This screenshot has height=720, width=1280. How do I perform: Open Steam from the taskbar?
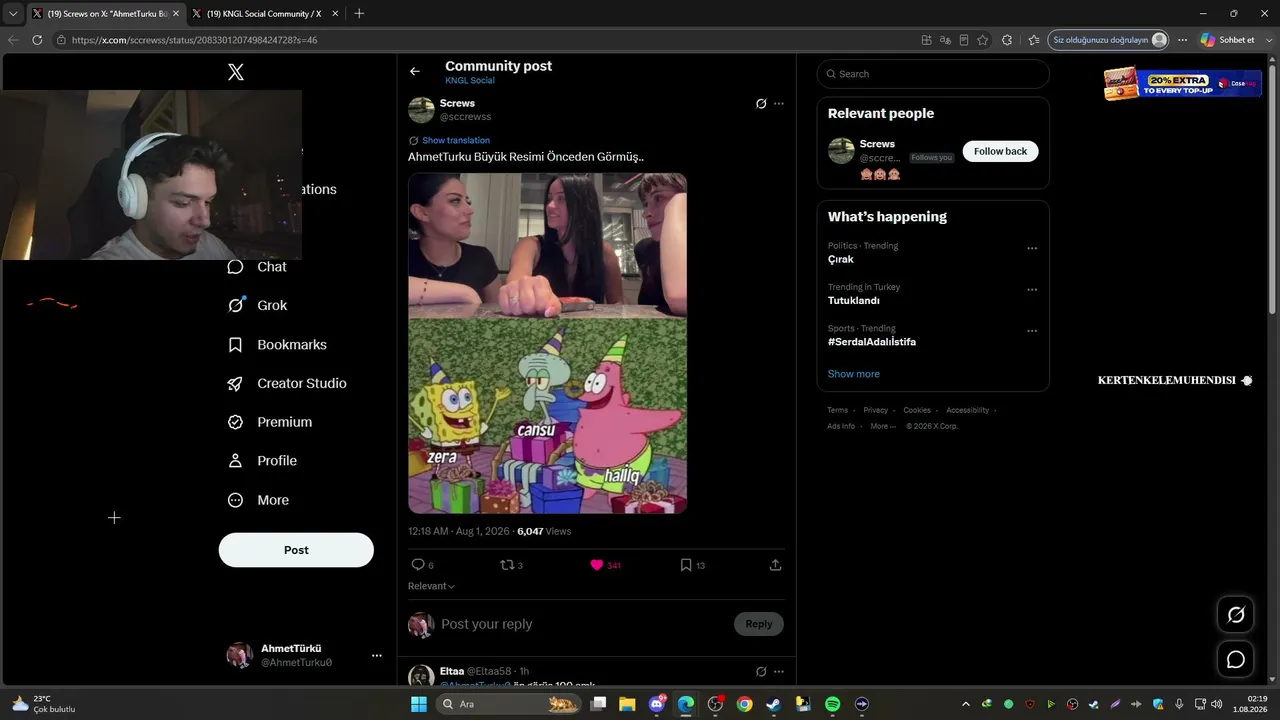click(773, 704)
